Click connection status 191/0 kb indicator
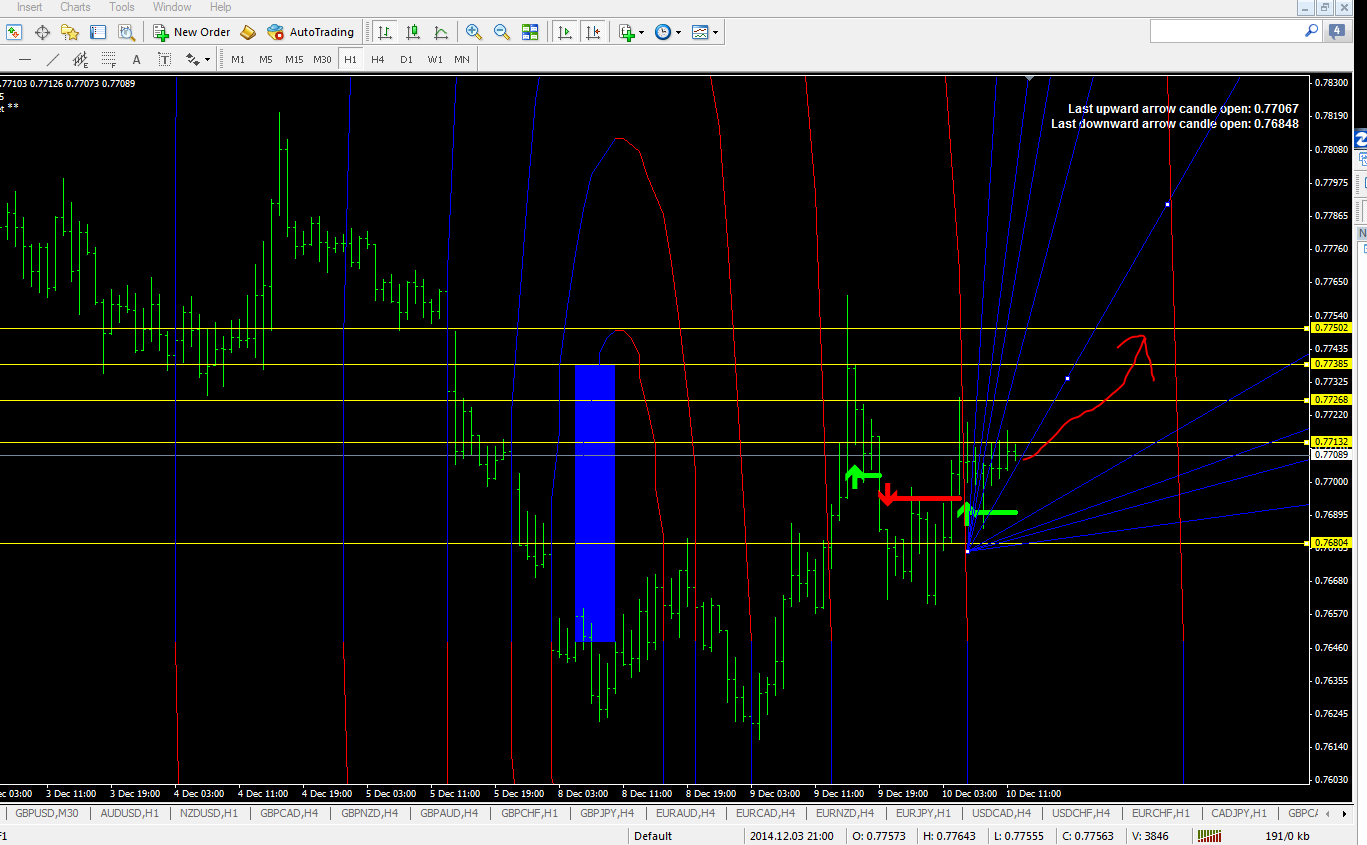 point(1288,836)
